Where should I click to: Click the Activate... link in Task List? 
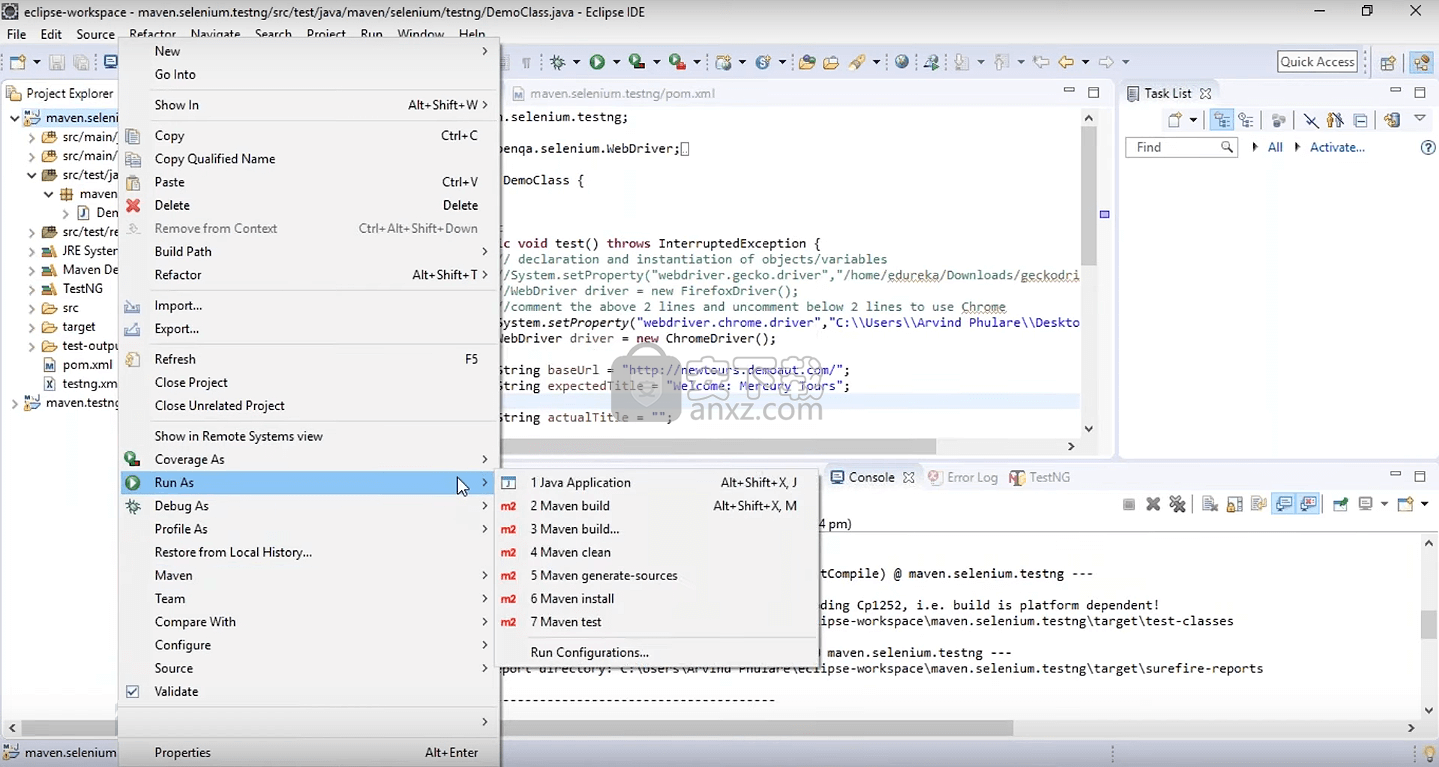pyautogui.click(x=1337, y=147)
